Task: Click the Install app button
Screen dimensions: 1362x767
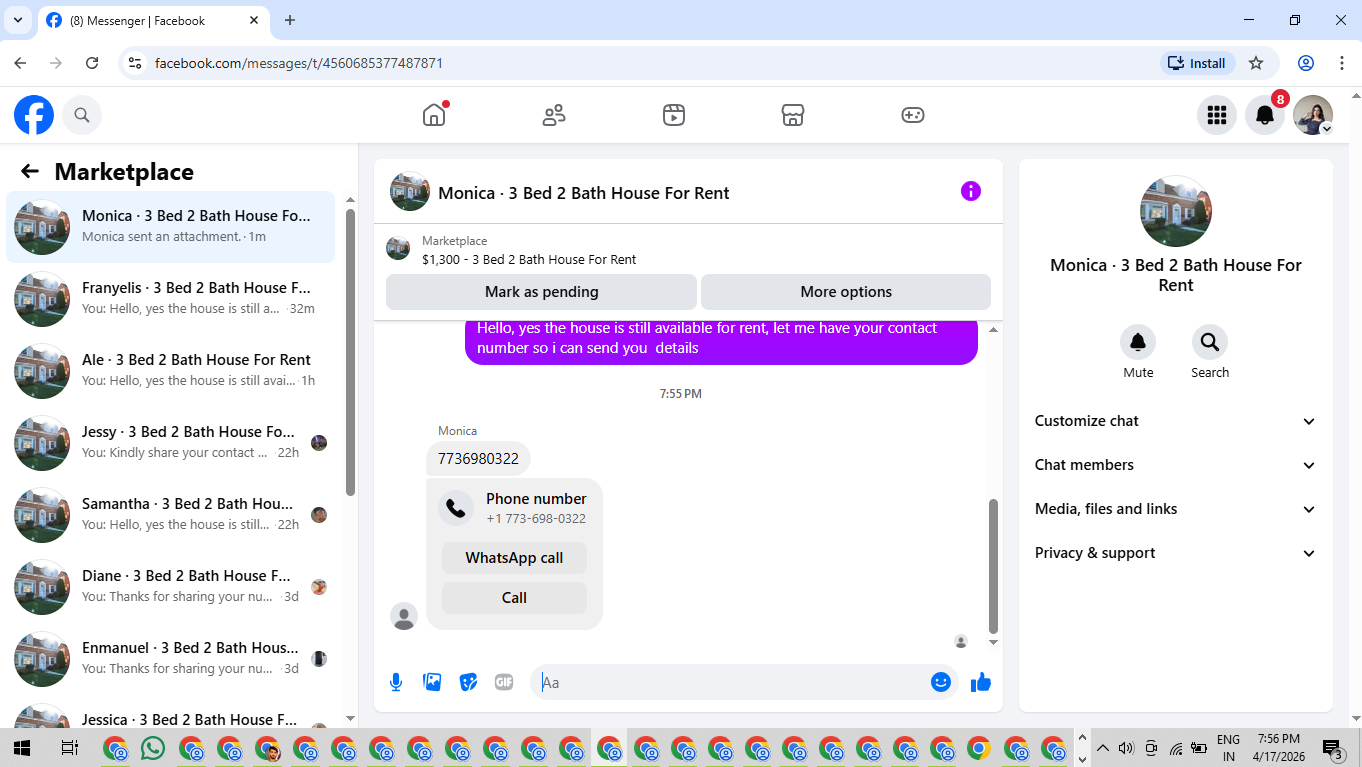Action: click(x=1198, y=63)
